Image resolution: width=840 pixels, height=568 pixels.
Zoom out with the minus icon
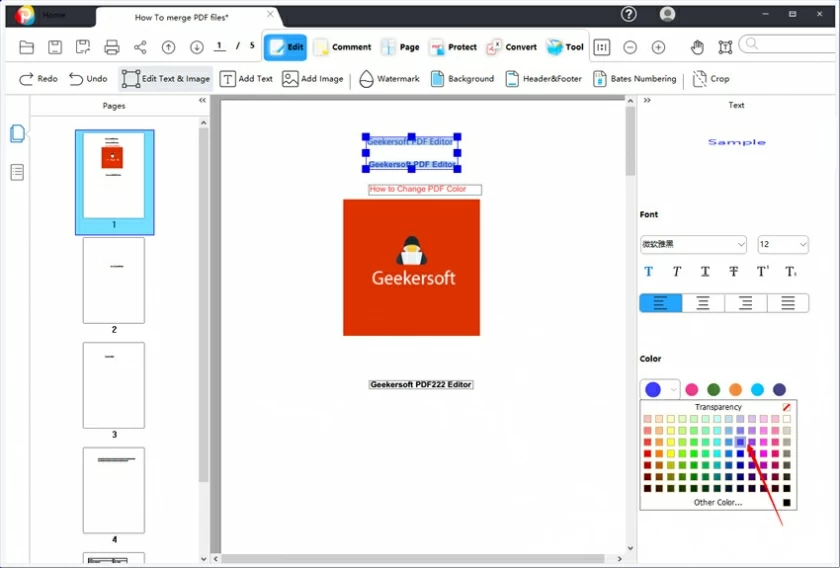(630, 47)
